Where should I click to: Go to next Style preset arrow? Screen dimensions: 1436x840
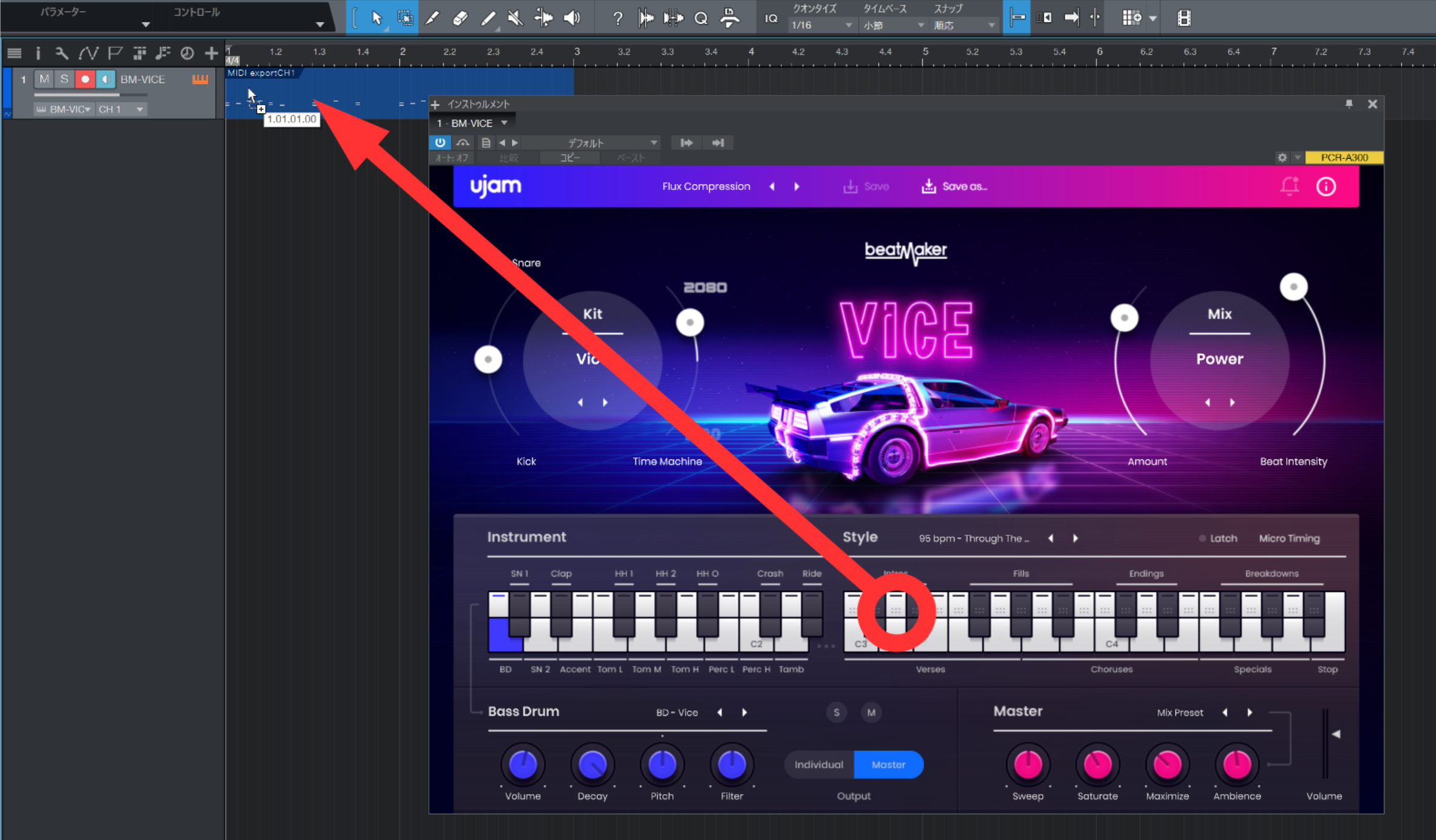1075,538
